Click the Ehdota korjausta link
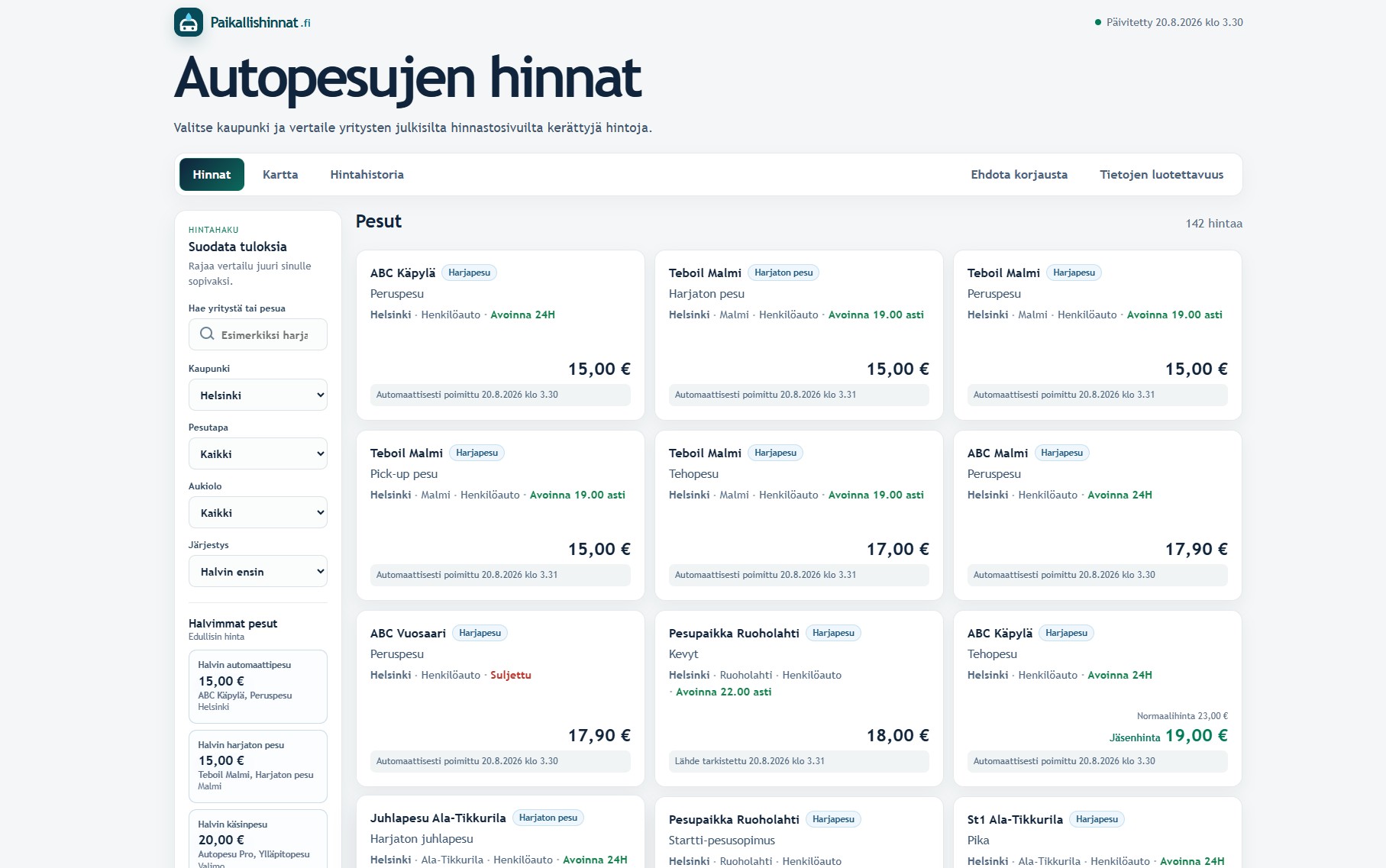The width and height of the screenshot is (1386, 868). point(1019,174)
